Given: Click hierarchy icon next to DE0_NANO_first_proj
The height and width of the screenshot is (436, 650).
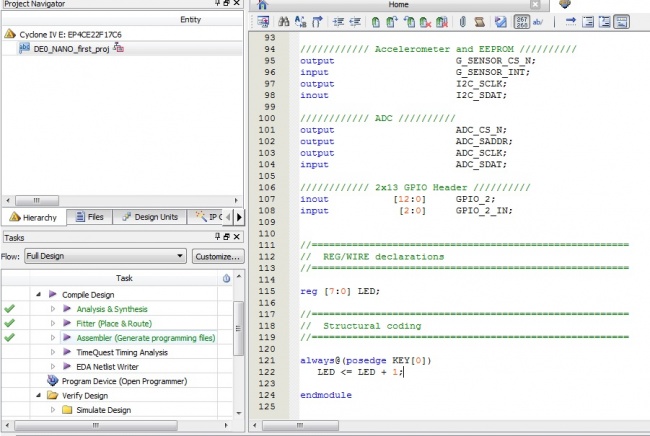Looking at the screenshot, I should point(118,48).
